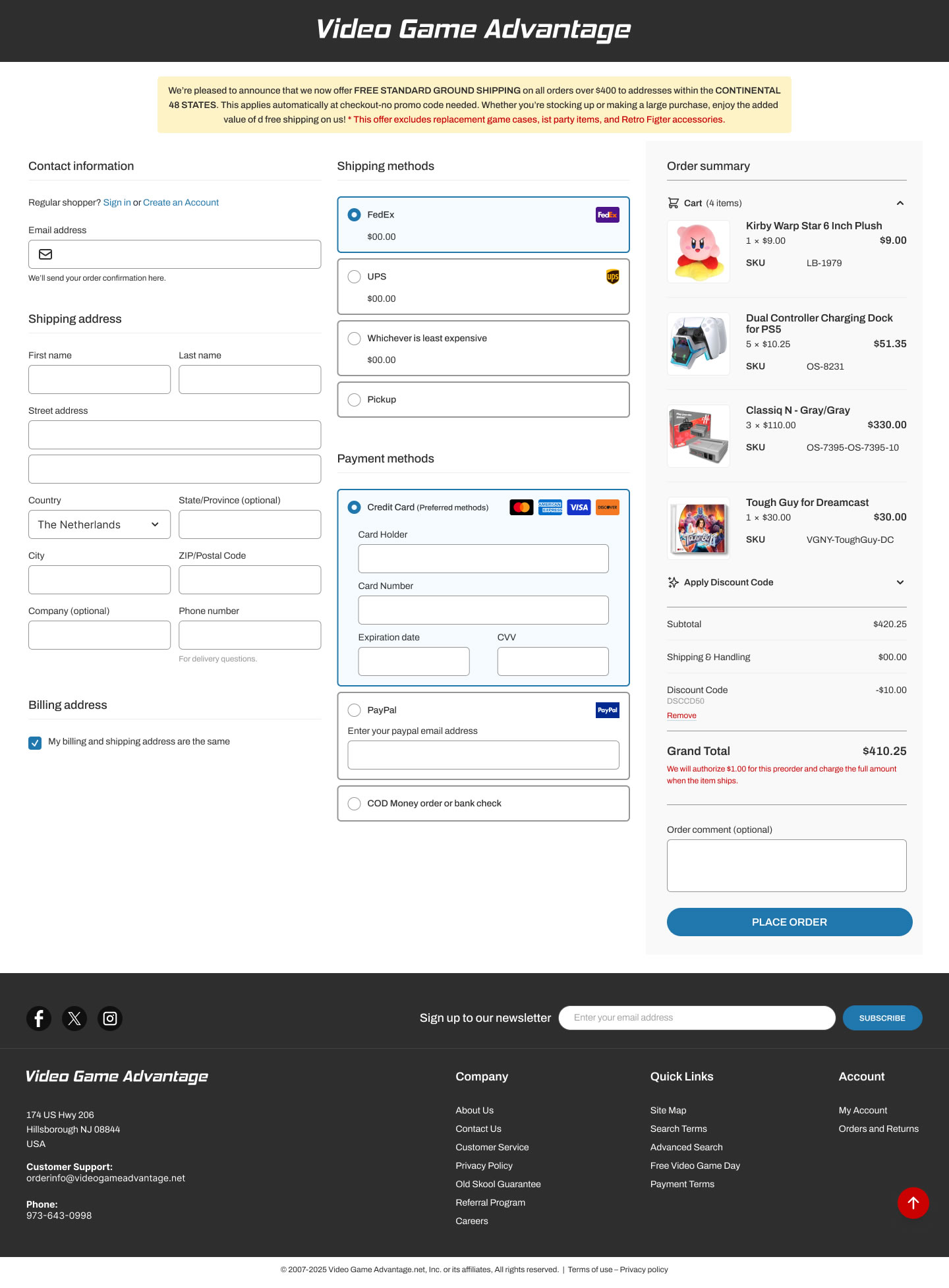Click the UPS shield logo icon
949x1288 pixels.
(x=612, y=277)
